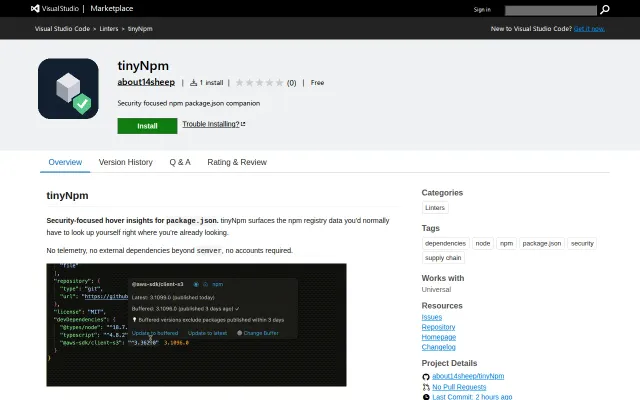Open the Marketplace home link
640x400 pixels.
(111, 9)
